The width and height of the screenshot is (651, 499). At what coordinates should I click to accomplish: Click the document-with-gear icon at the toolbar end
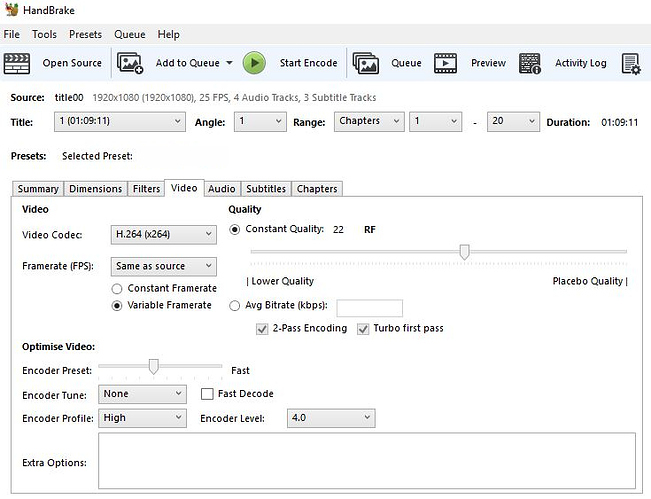pos(631,64)
